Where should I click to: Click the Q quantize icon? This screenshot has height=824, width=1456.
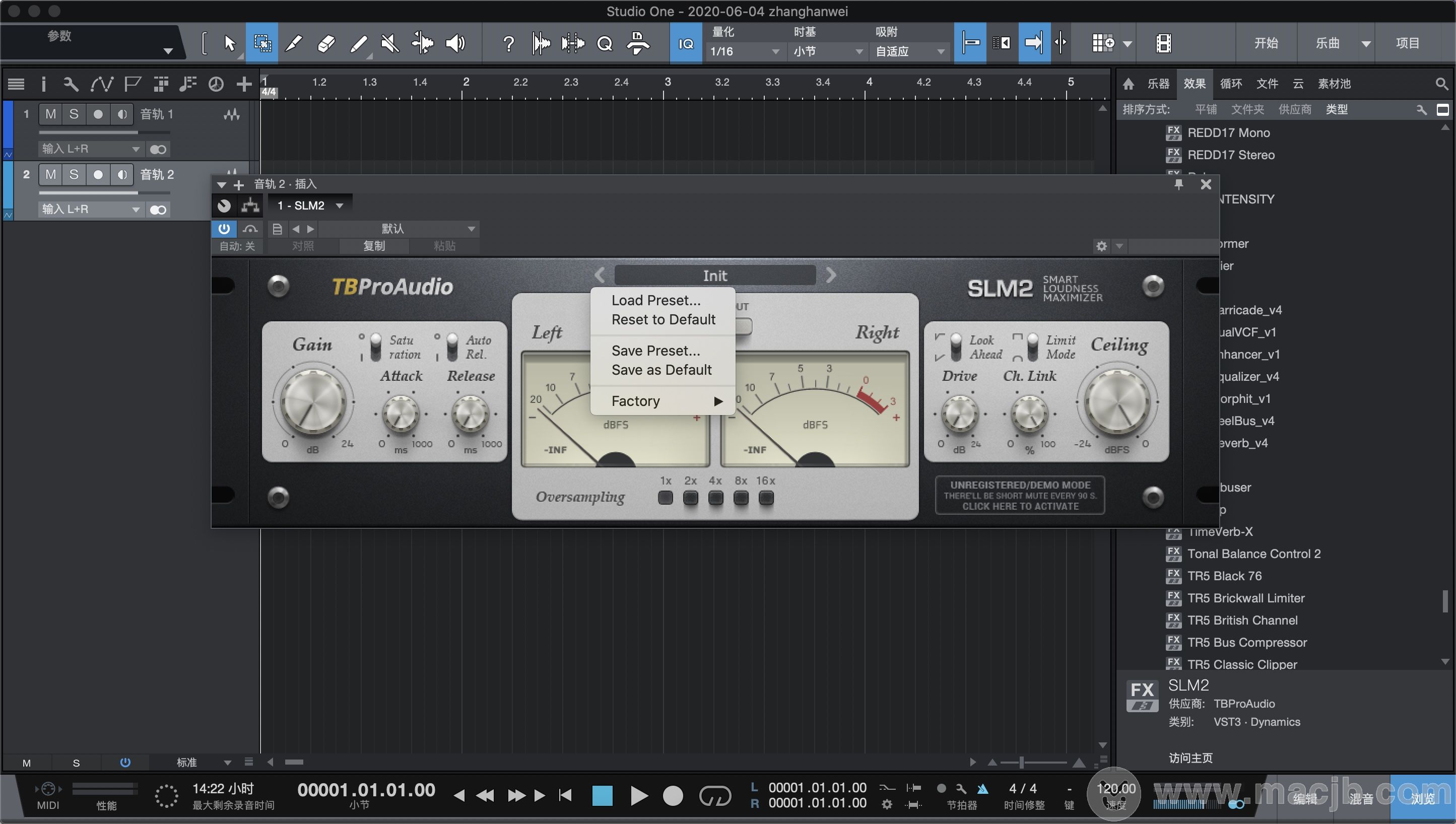[x=605, y=44]
